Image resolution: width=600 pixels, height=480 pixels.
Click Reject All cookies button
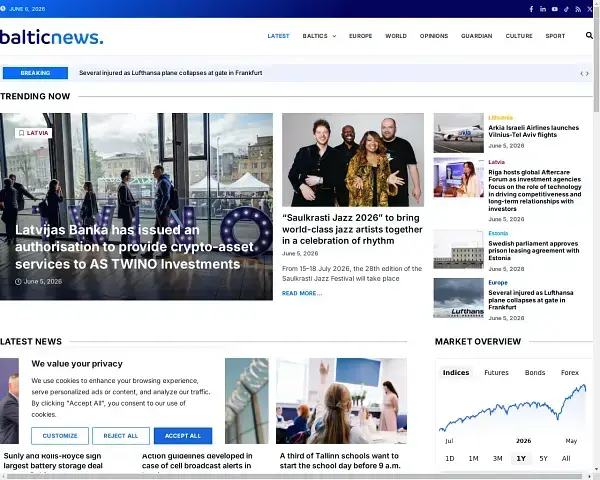[x=121, y=436]
